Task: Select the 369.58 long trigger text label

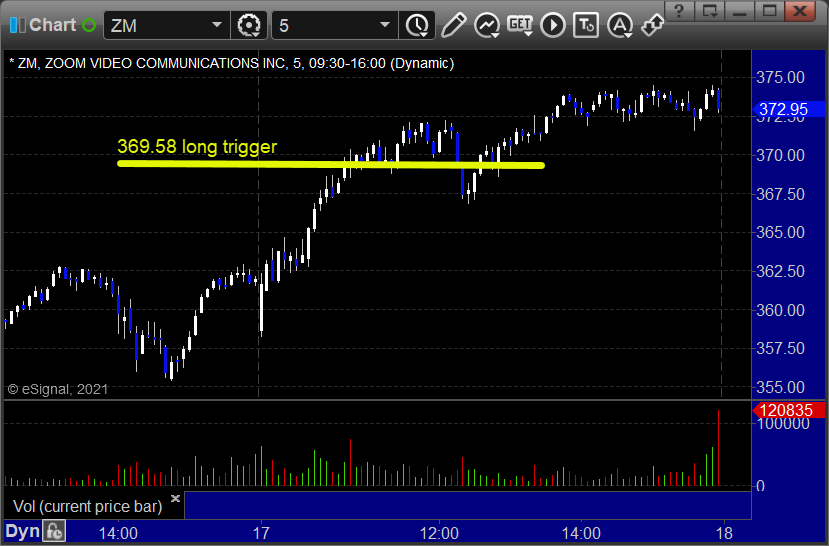Action: click(197, 146)
